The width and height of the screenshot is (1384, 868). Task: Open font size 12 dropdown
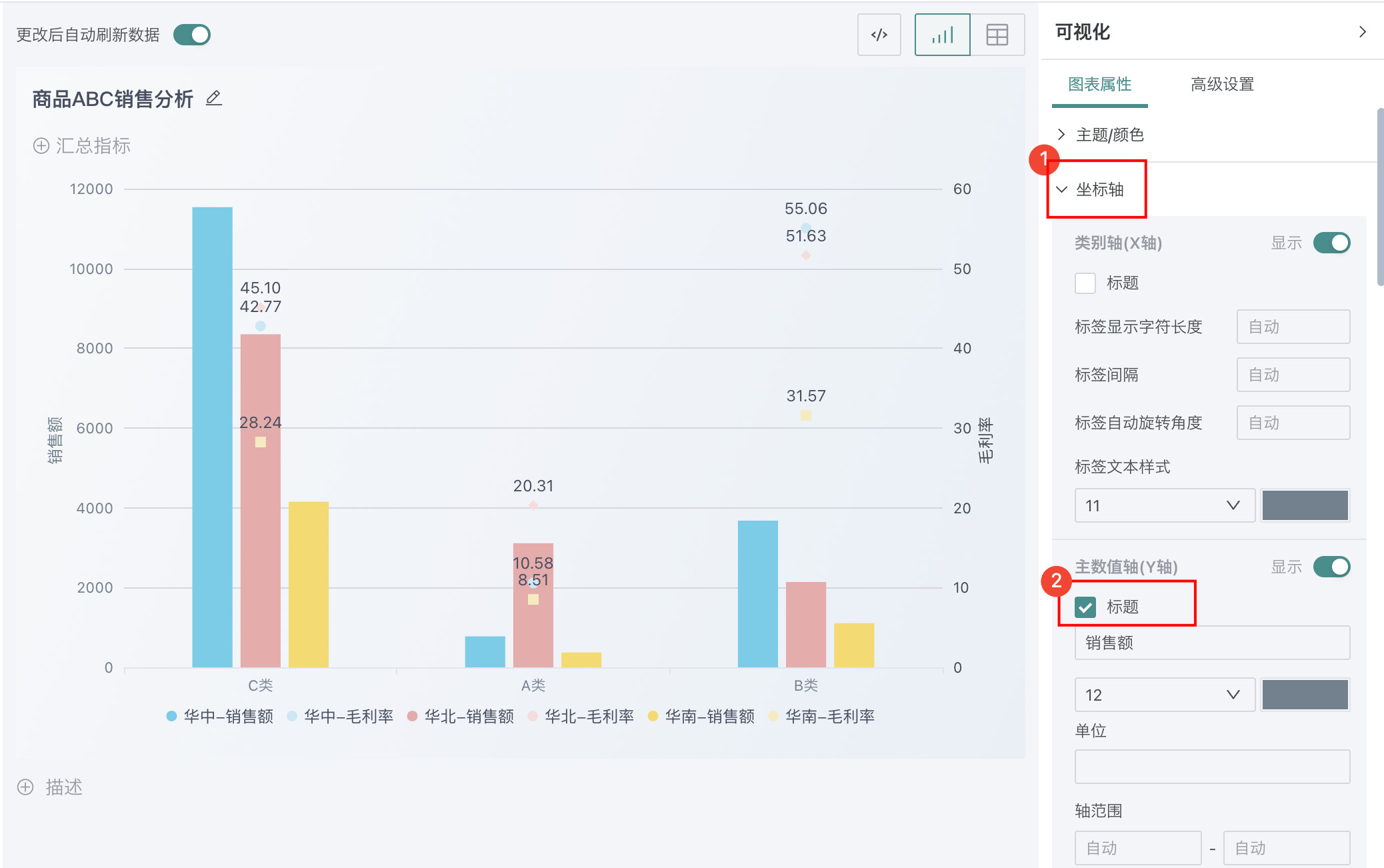click(1164, 695)
